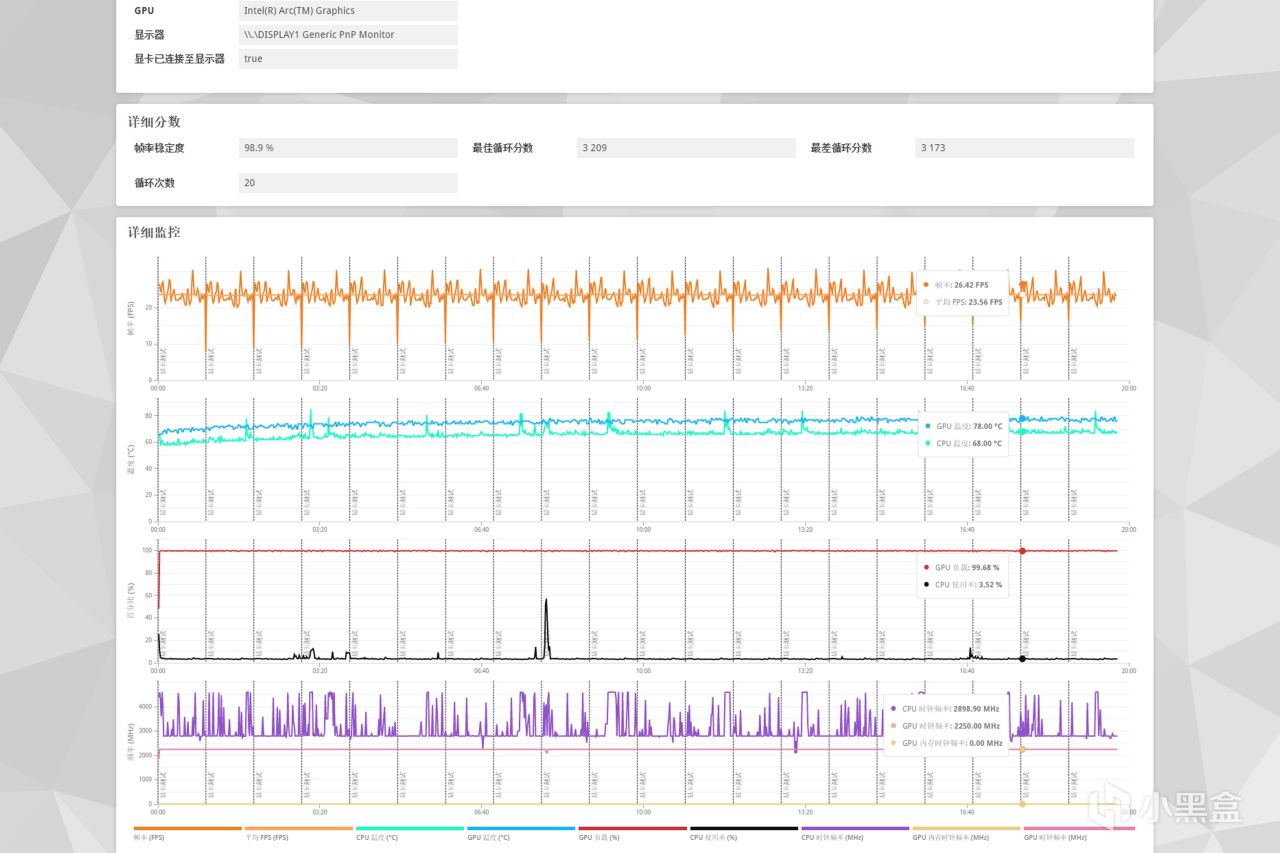Select the best loop score 3 209
1280x853 pixels.
click(x=687, y=148)
